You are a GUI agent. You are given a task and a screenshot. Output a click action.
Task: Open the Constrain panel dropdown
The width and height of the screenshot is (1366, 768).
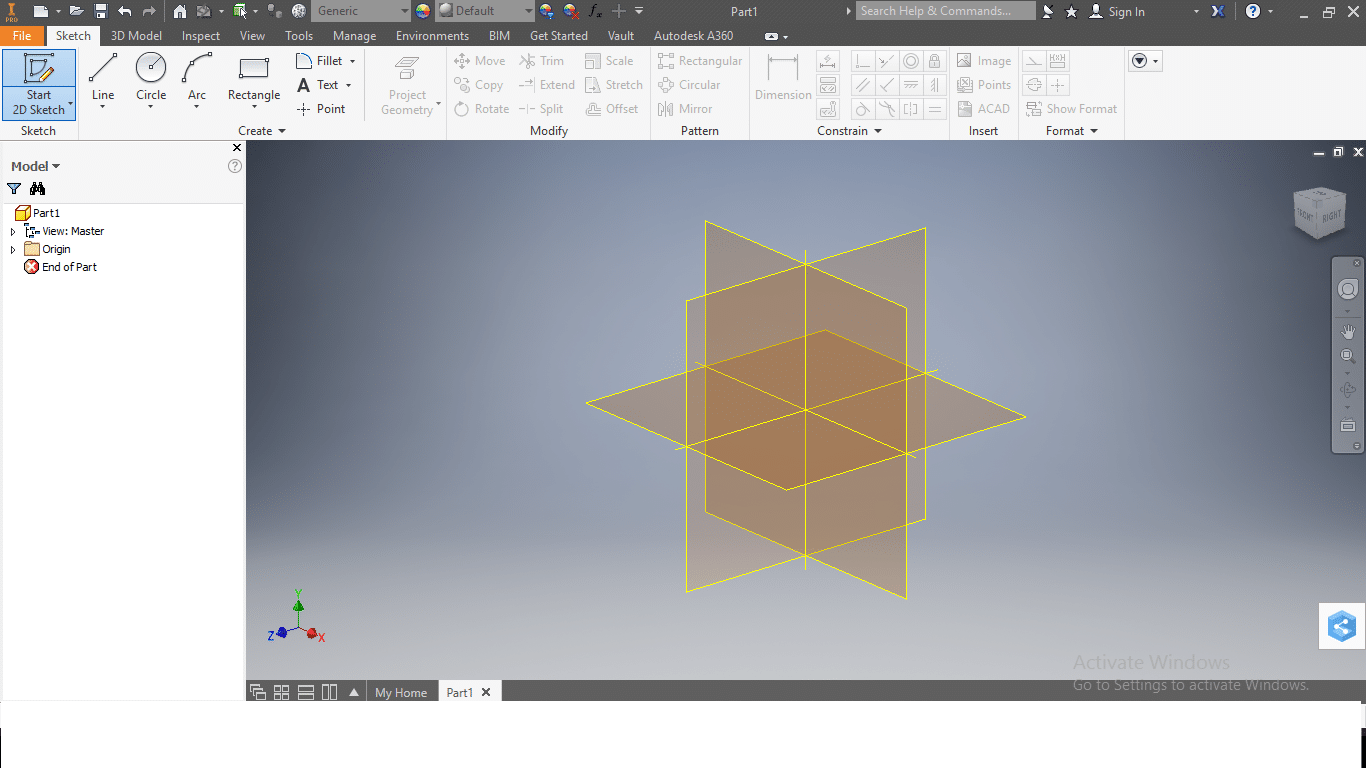click(x=877, y=131)
